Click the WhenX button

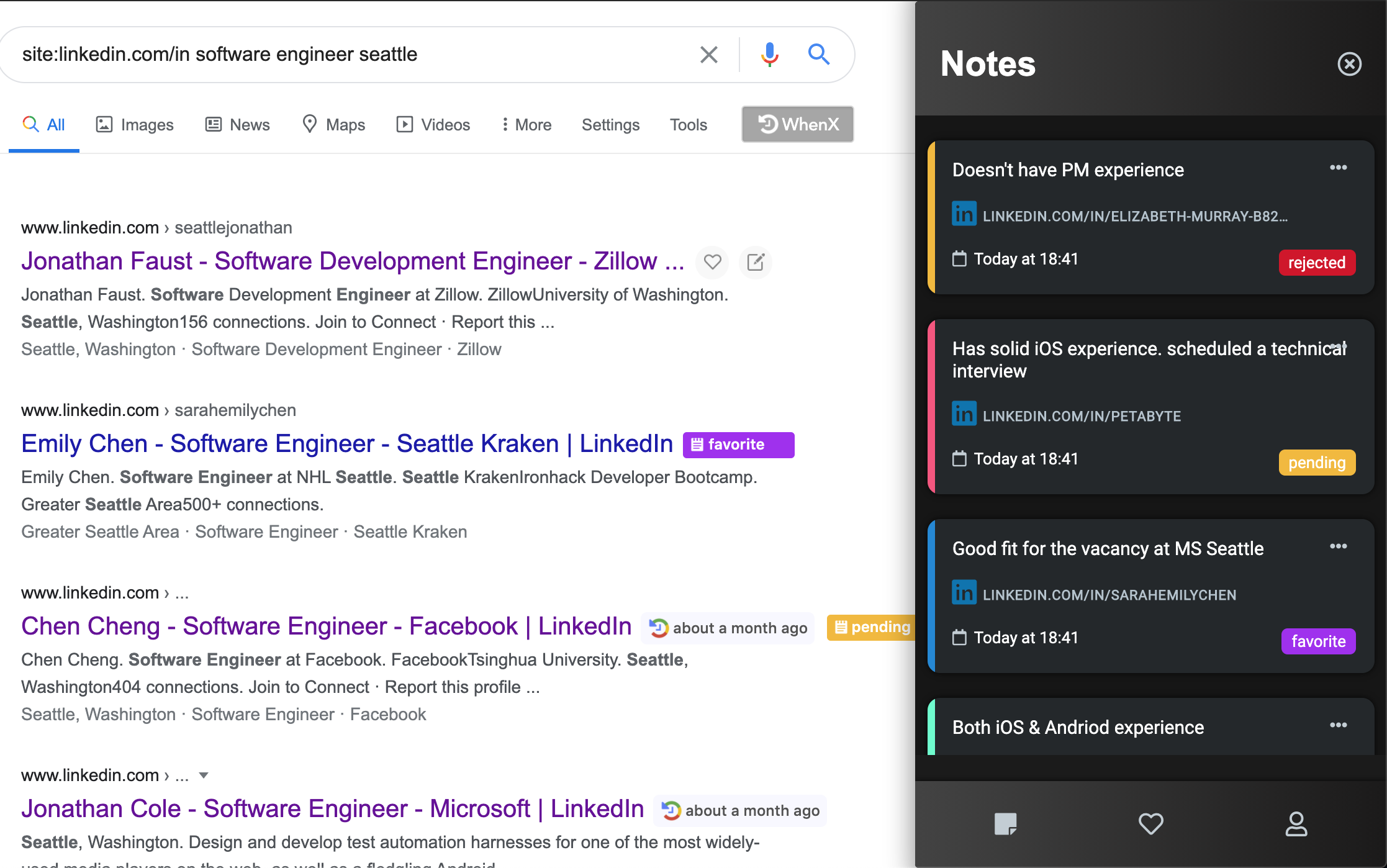(797, 124)
